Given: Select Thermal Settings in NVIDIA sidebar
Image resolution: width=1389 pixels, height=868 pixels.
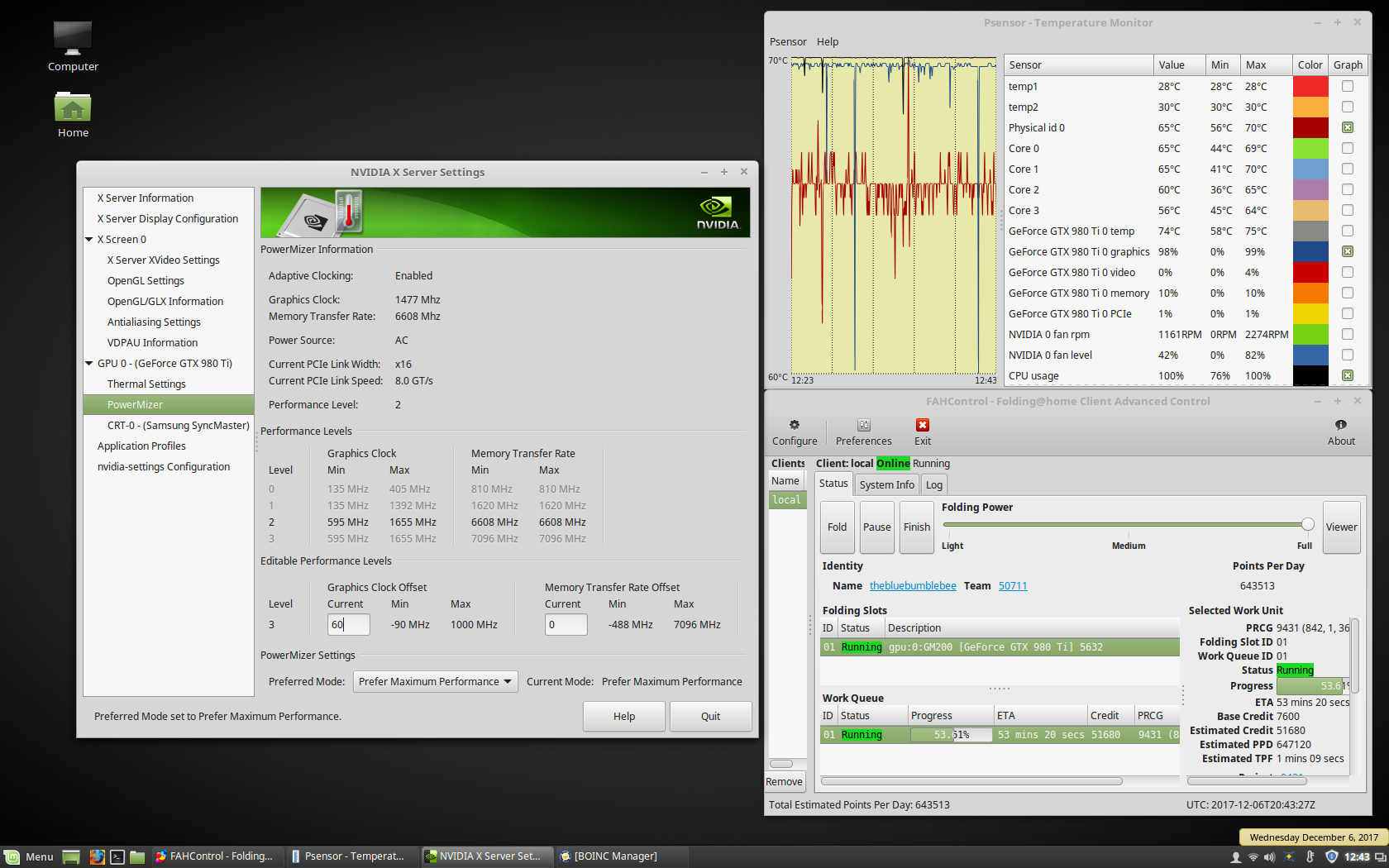Looking at the screenshot, I should (x=146, y=384).
